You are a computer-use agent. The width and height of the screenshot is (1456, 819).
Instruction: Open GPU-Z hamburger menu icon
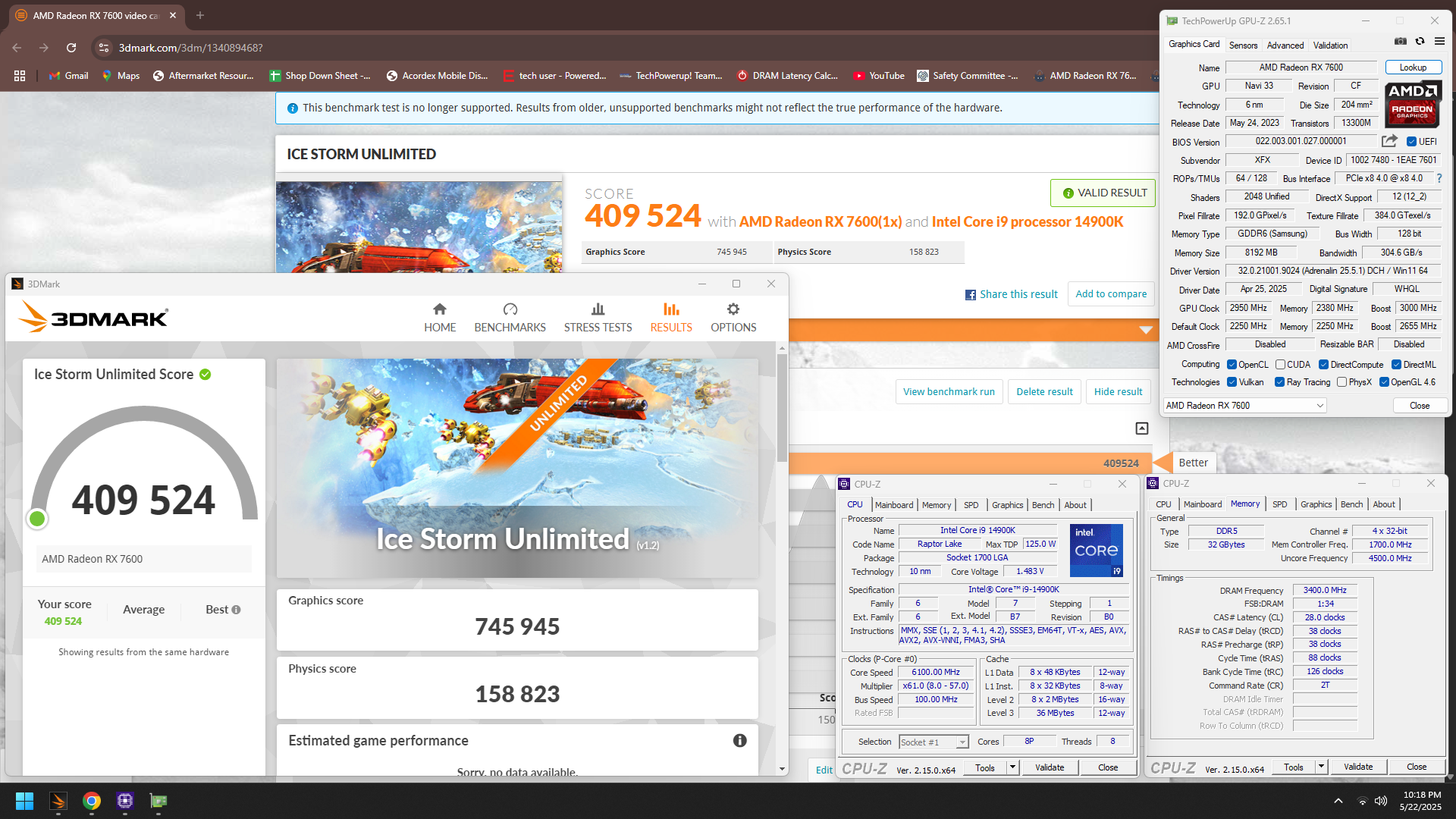[x=1439, y=41]
